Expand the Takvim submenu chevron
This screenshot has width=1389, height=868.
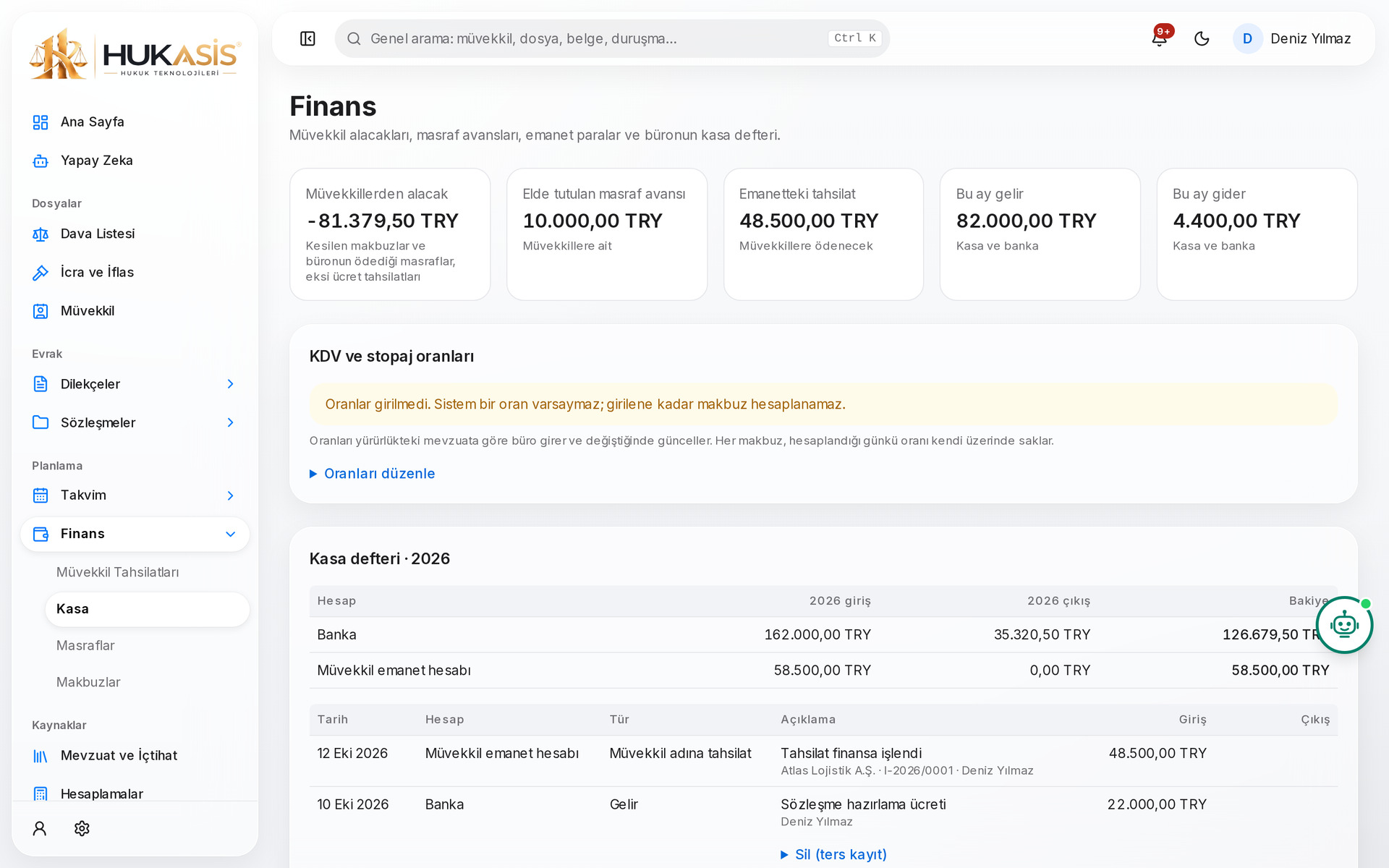coord(230,495)
